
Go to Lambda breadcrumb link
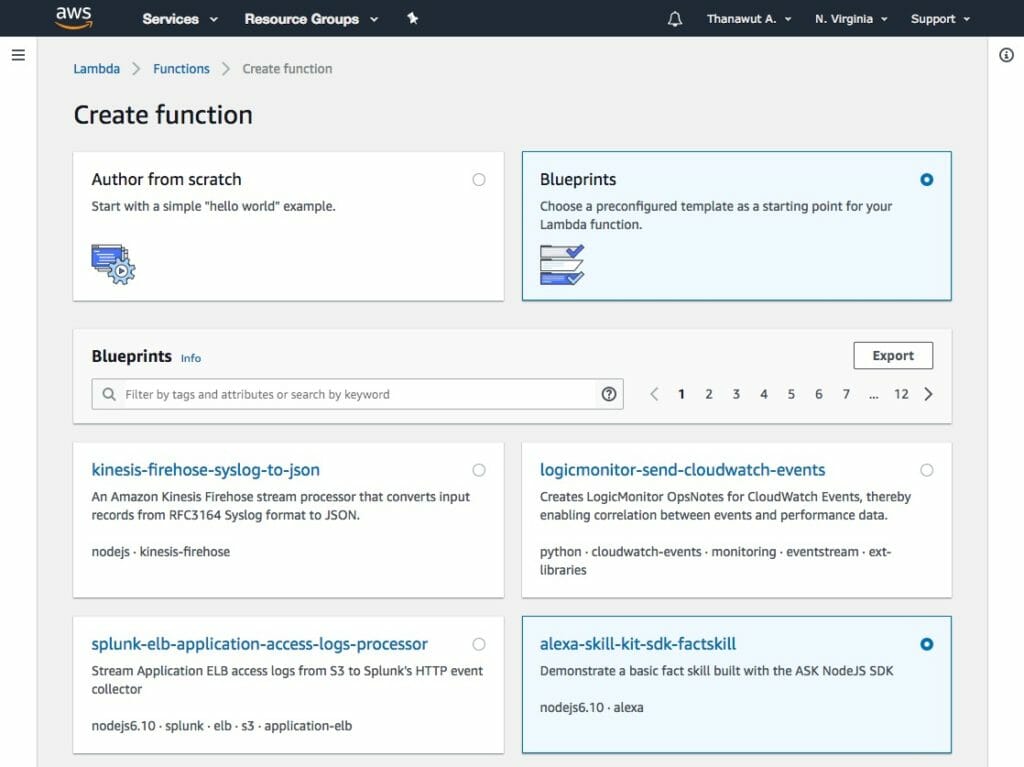(x=97, y=69)
